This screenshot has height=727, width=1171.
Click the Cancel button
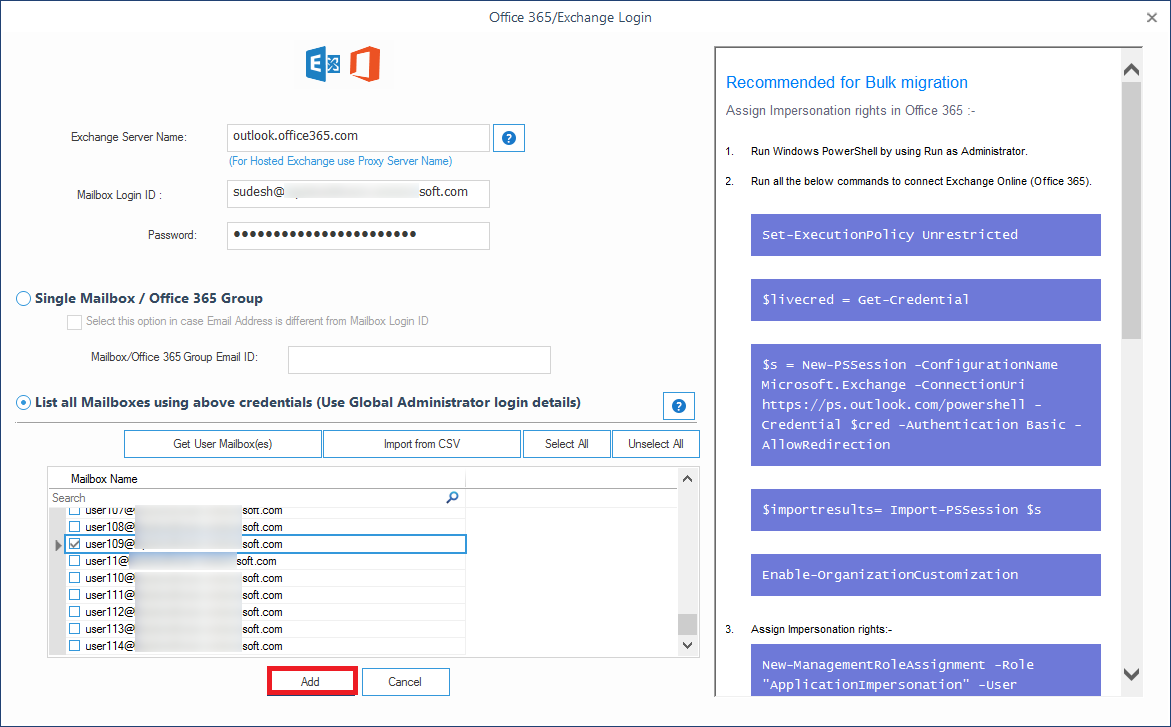tap(406, 681)
